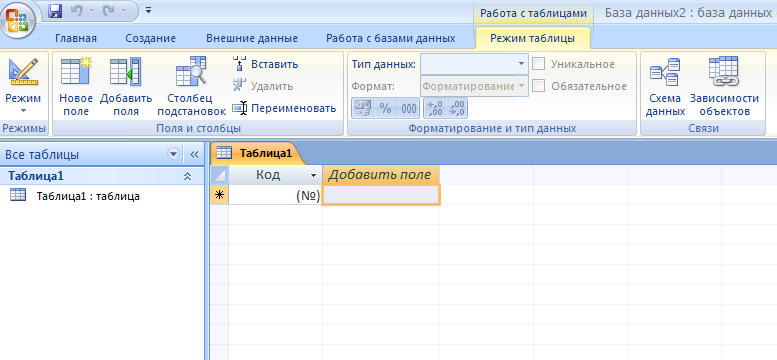Click Все таблицы pane header text

[42, 154]
